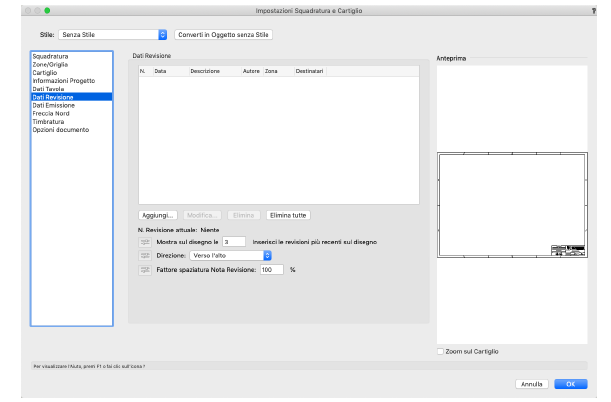
Task: Click the green zoom window button
Action: (47, 11)
